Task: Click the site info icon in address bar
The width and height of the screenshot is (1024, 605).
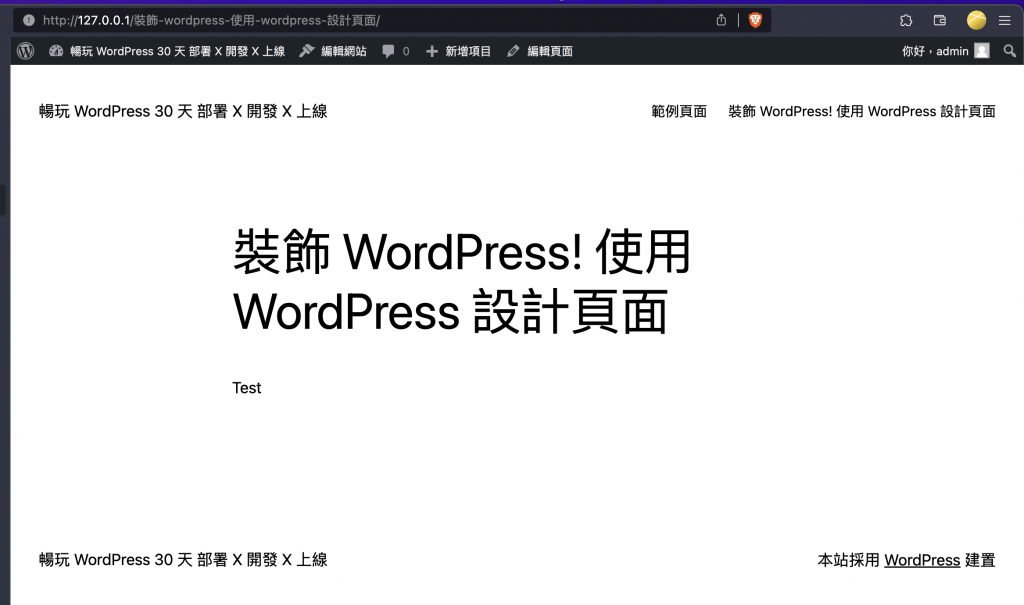Action: (x=29, y=20)
